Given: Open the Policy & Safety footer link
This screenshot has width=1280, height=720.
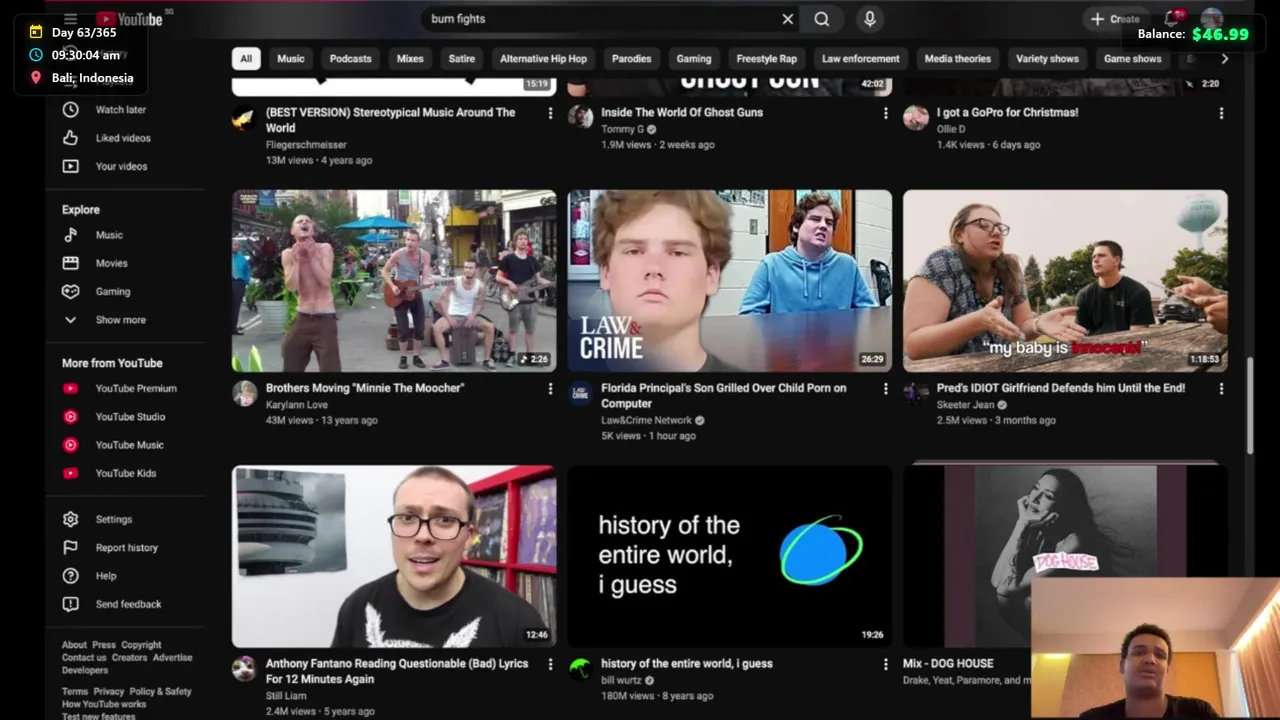Looking at the screenshot, I should (160, 692).
